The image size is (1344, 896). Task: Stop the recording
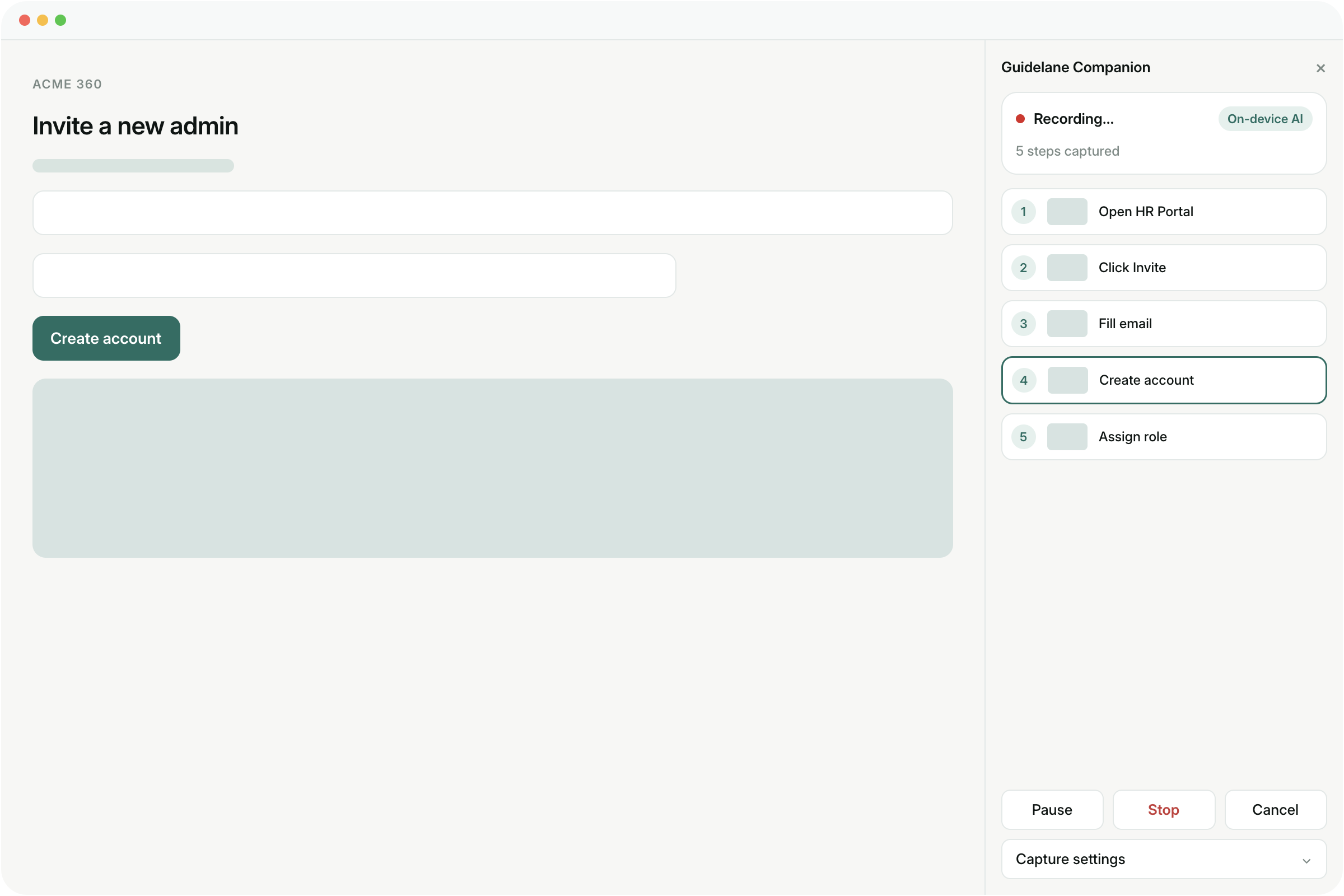click(x=1164, y=810)
